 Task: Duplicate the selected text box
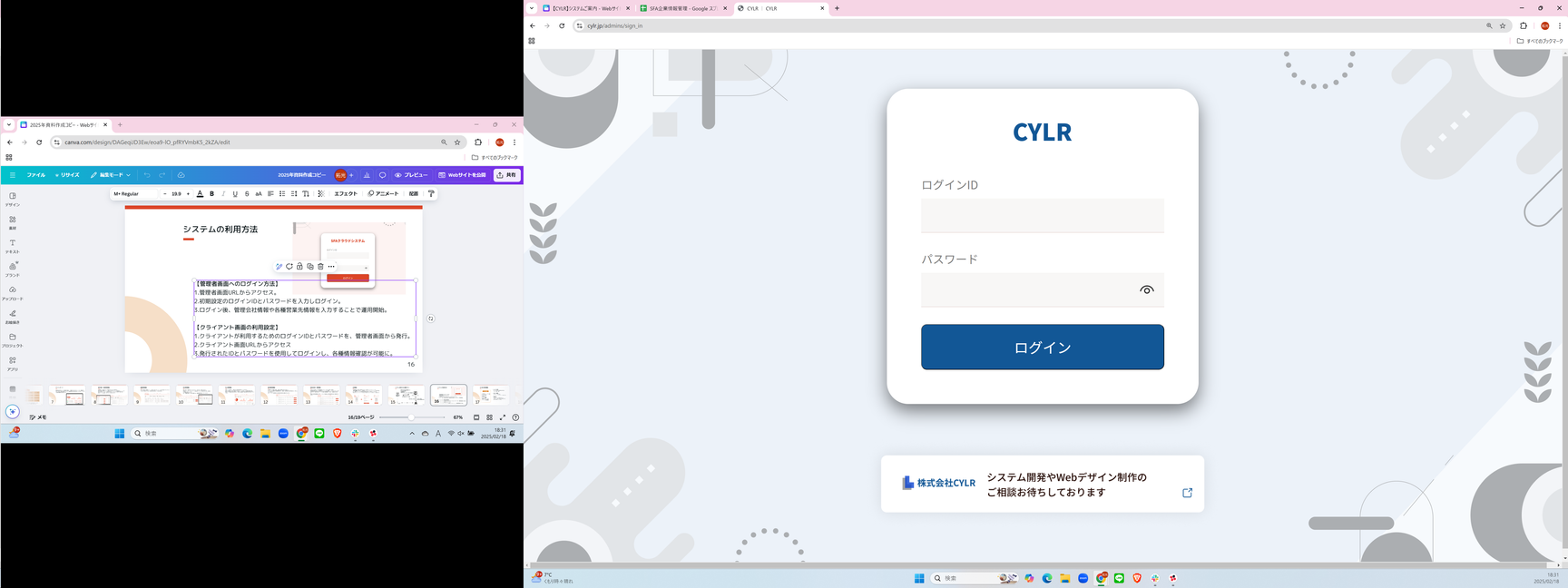pos(310,267)
